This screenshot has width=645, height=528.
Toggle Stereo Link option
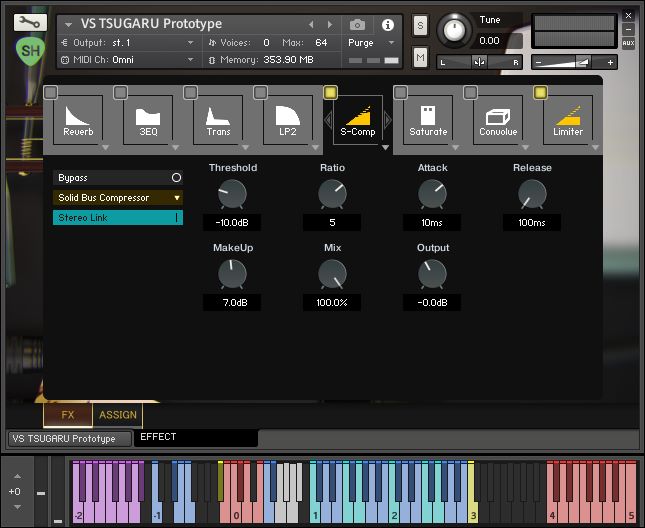[x=118, y=217]
